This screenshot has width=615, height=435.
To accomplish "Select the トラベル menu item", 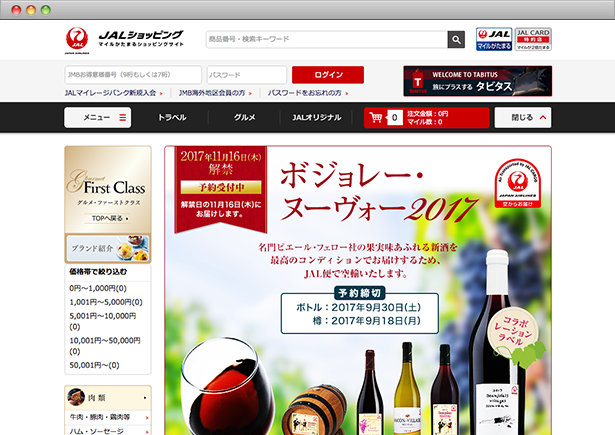I will pyautogui.click(x=172, y=117).
